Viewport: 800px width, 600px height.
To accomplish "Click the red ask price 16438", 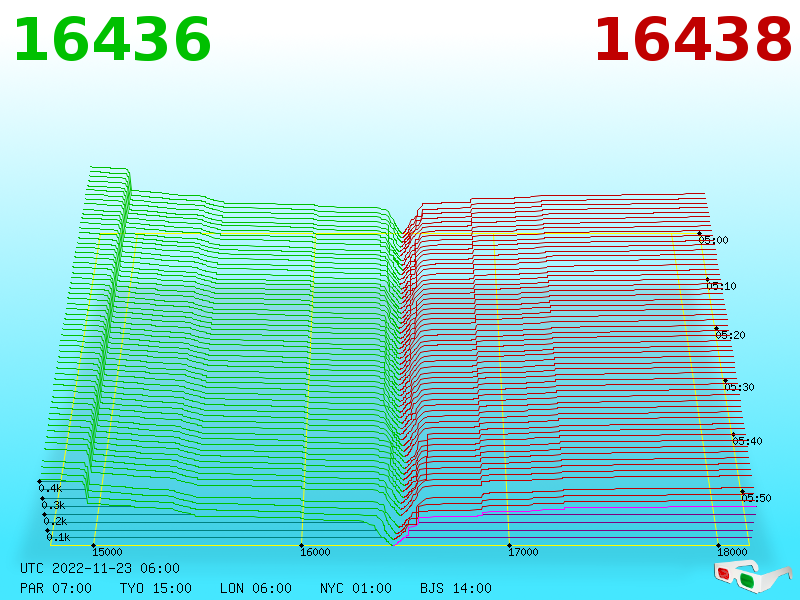I will click(x=693, y=40).
